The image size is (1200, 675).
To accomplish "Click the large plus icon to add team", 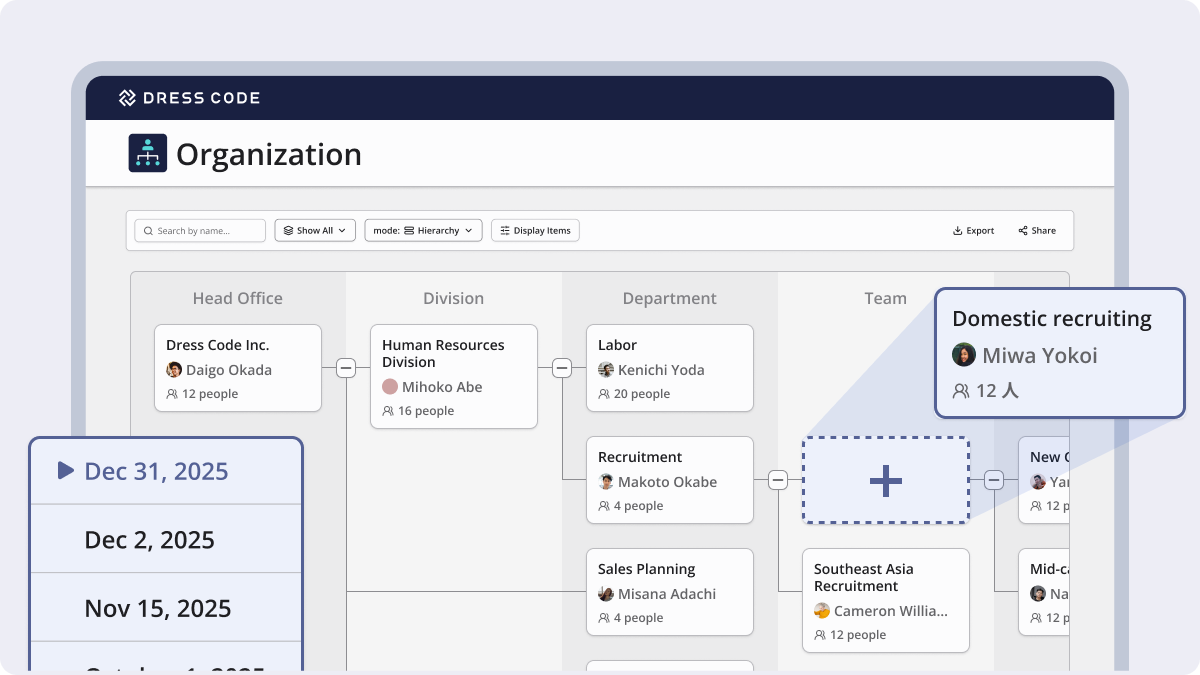I will tap(885, 481).
